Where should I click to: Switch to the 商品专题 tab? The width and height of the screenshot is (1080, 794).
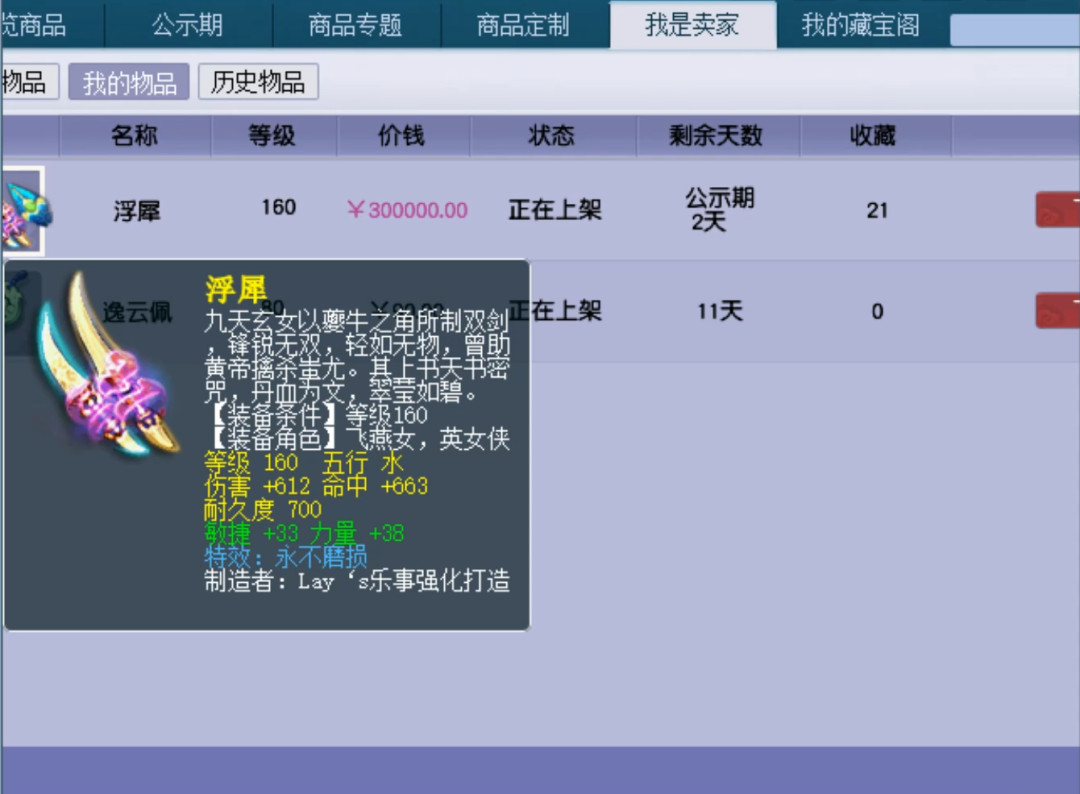click(x=356, y=25)
